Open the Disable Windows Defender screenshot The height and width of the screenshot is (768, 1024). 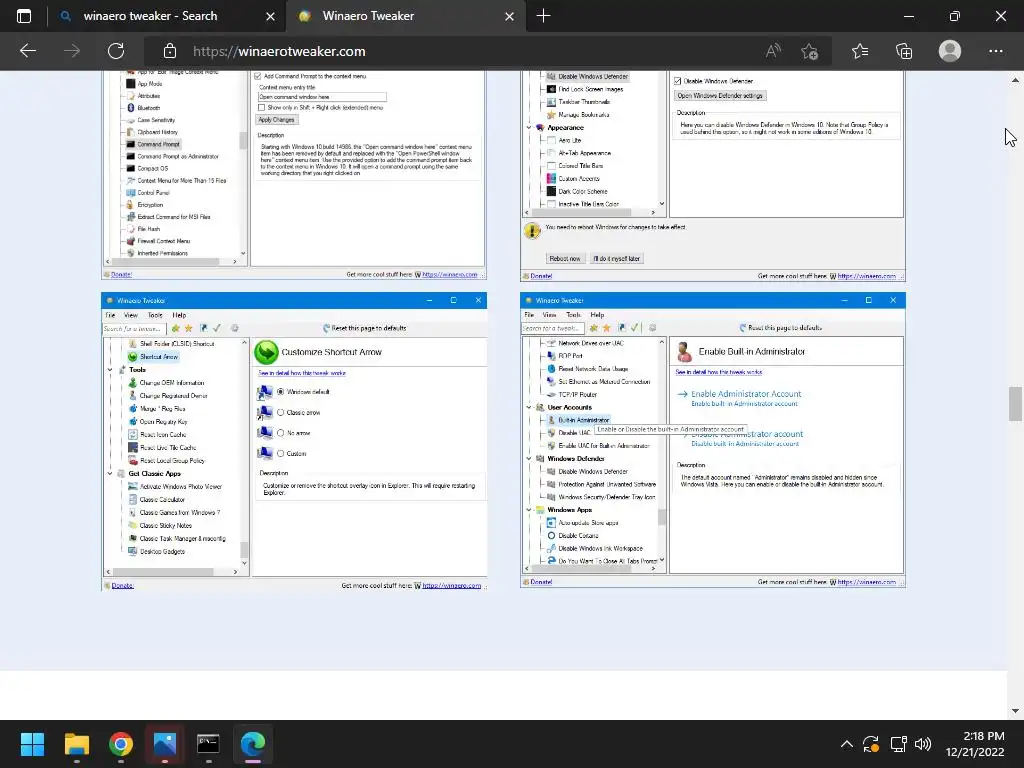[x=712, y=175]
